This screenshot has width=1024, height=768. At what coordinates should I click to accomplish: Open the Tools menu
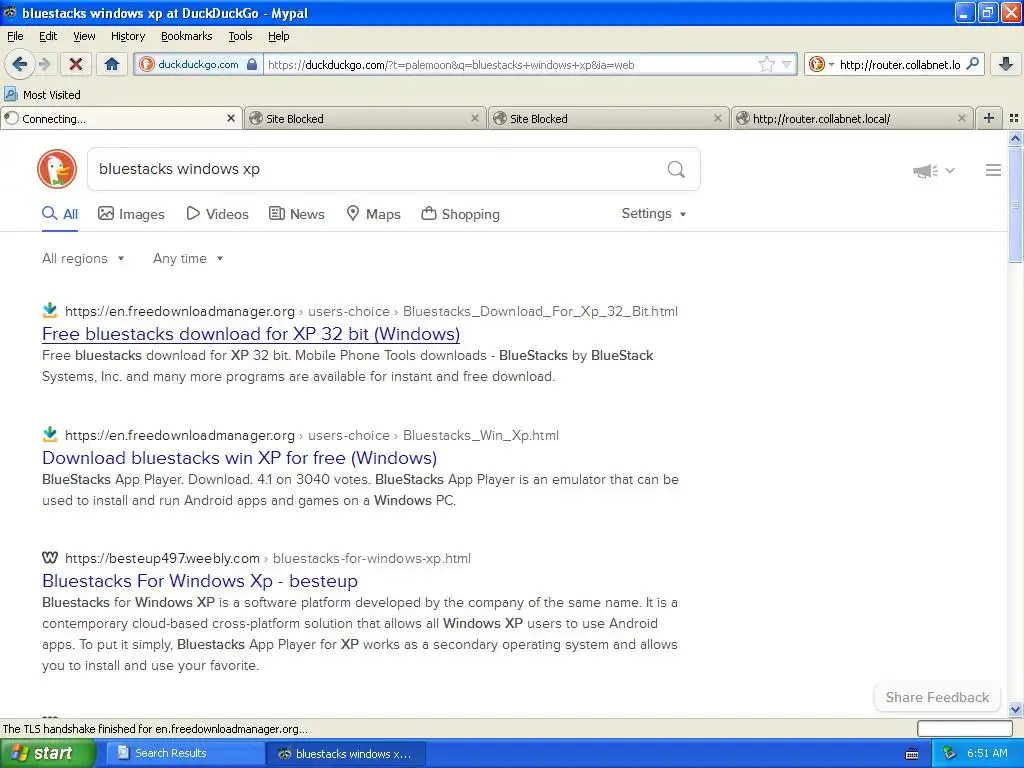coord(240,36)
